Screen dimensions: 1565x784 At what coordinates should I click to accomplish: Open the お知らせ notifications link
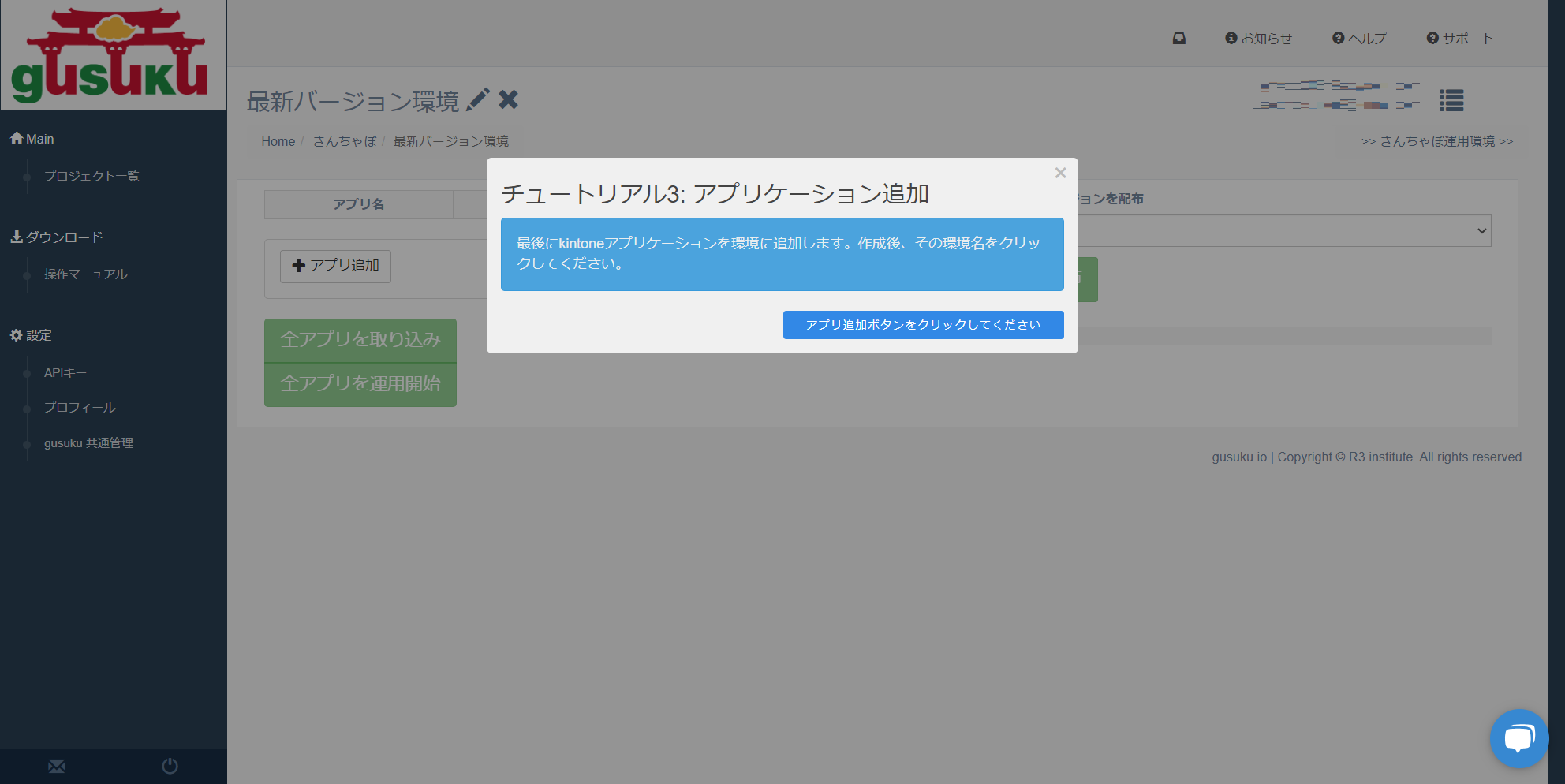tap(1259, 38)
